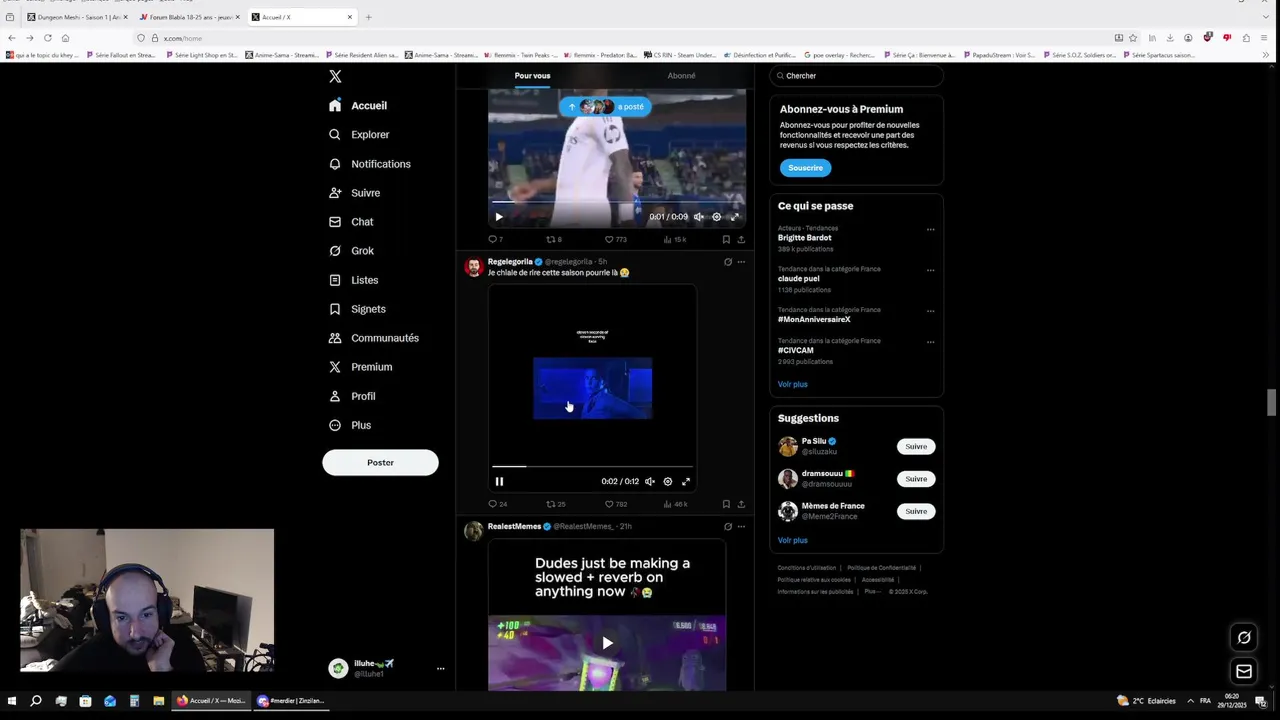Open the Regelegorilla profile name link

(510, 262)
